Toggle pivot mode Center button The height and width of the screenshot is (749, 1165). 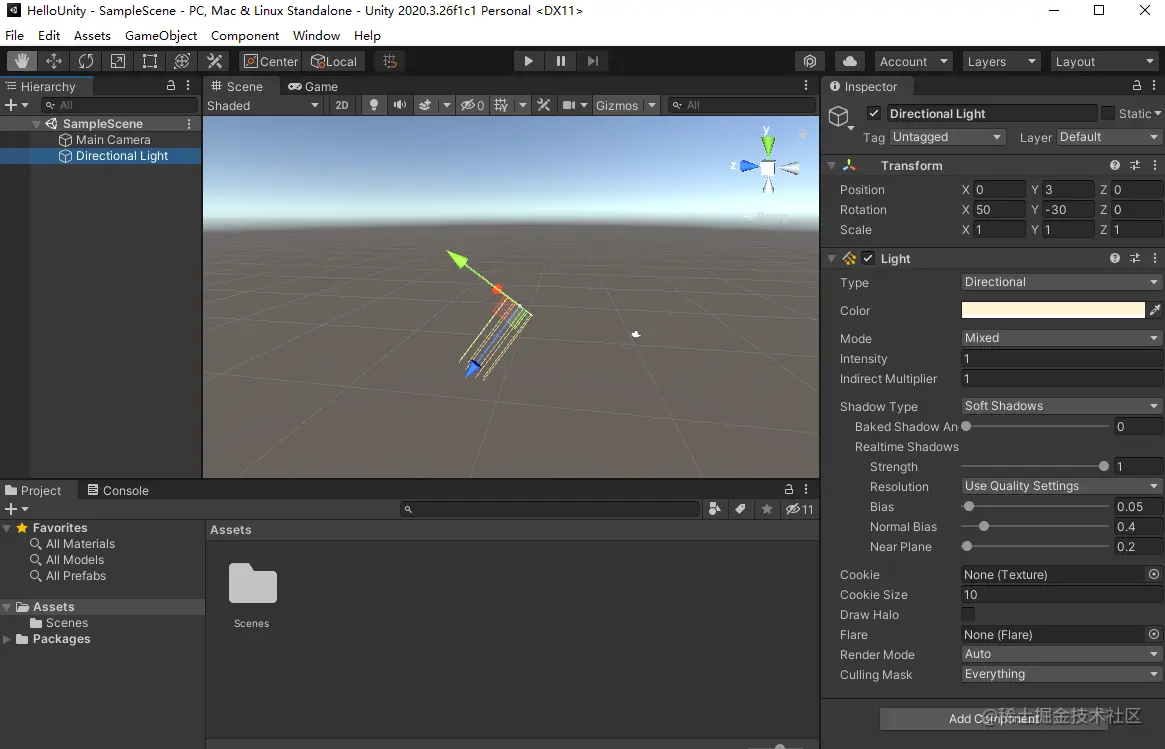(271, 61)
